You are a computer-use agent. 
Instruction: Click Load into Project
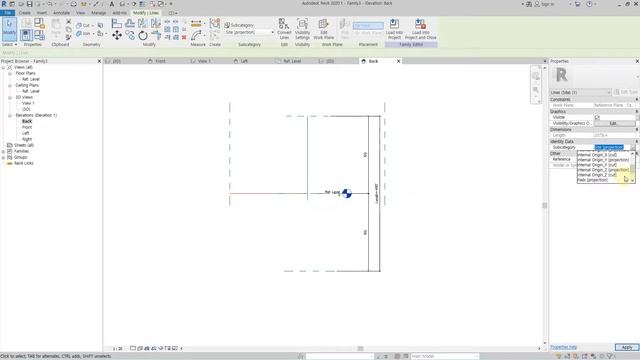(394, 29)
